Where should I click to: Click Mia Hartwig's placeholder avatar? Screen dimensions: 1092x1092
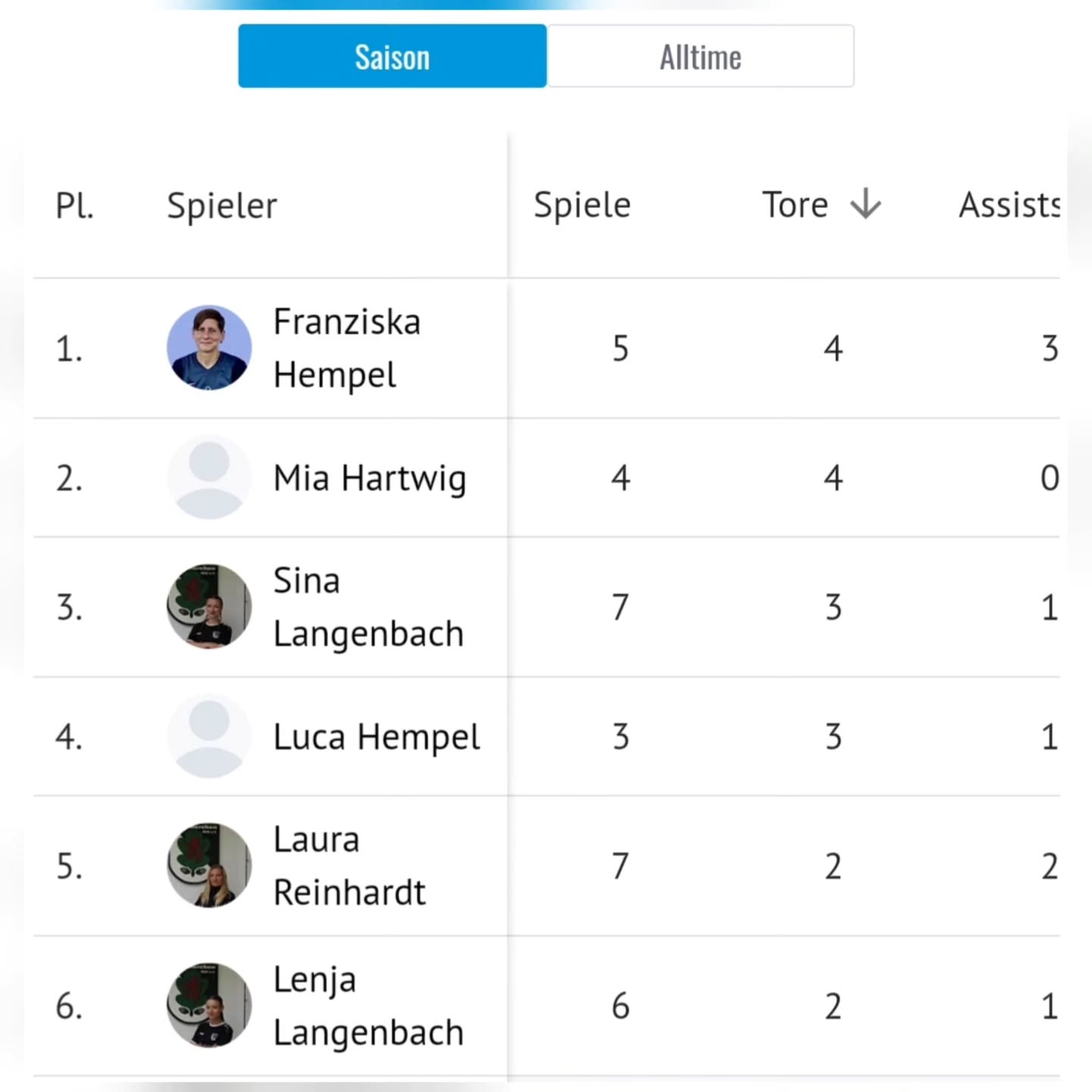click(209, 478)
